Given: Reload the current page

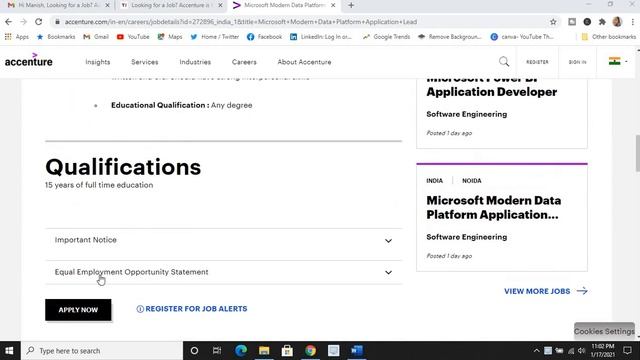Looking at the screenshot, I should click(38, 22).
